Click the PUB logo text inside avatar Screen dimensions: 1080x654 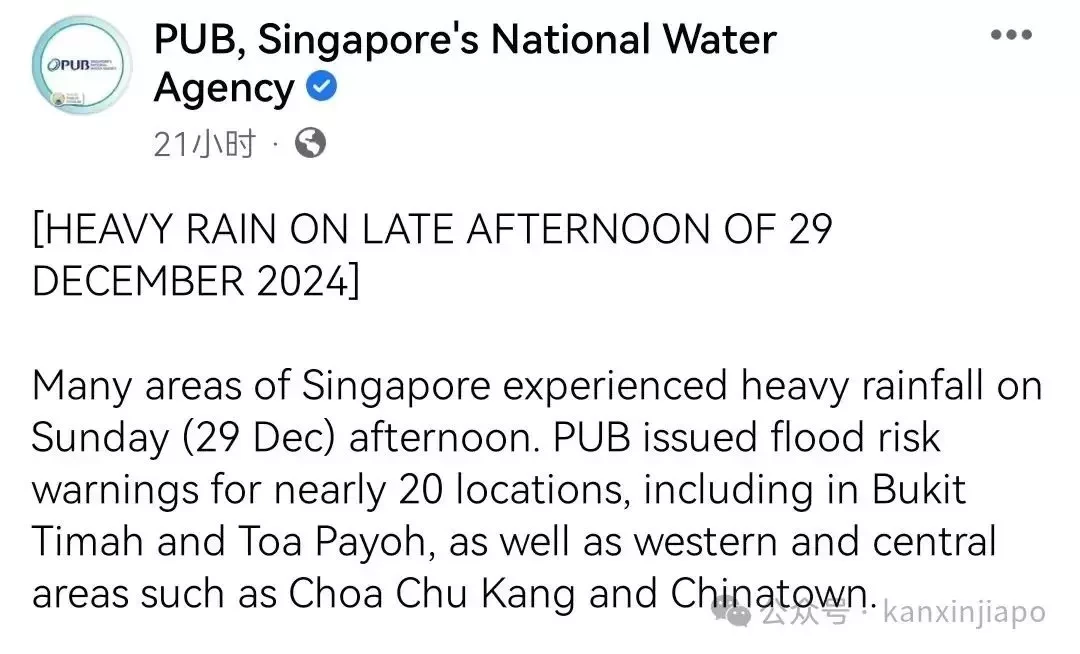pos(69,65)
